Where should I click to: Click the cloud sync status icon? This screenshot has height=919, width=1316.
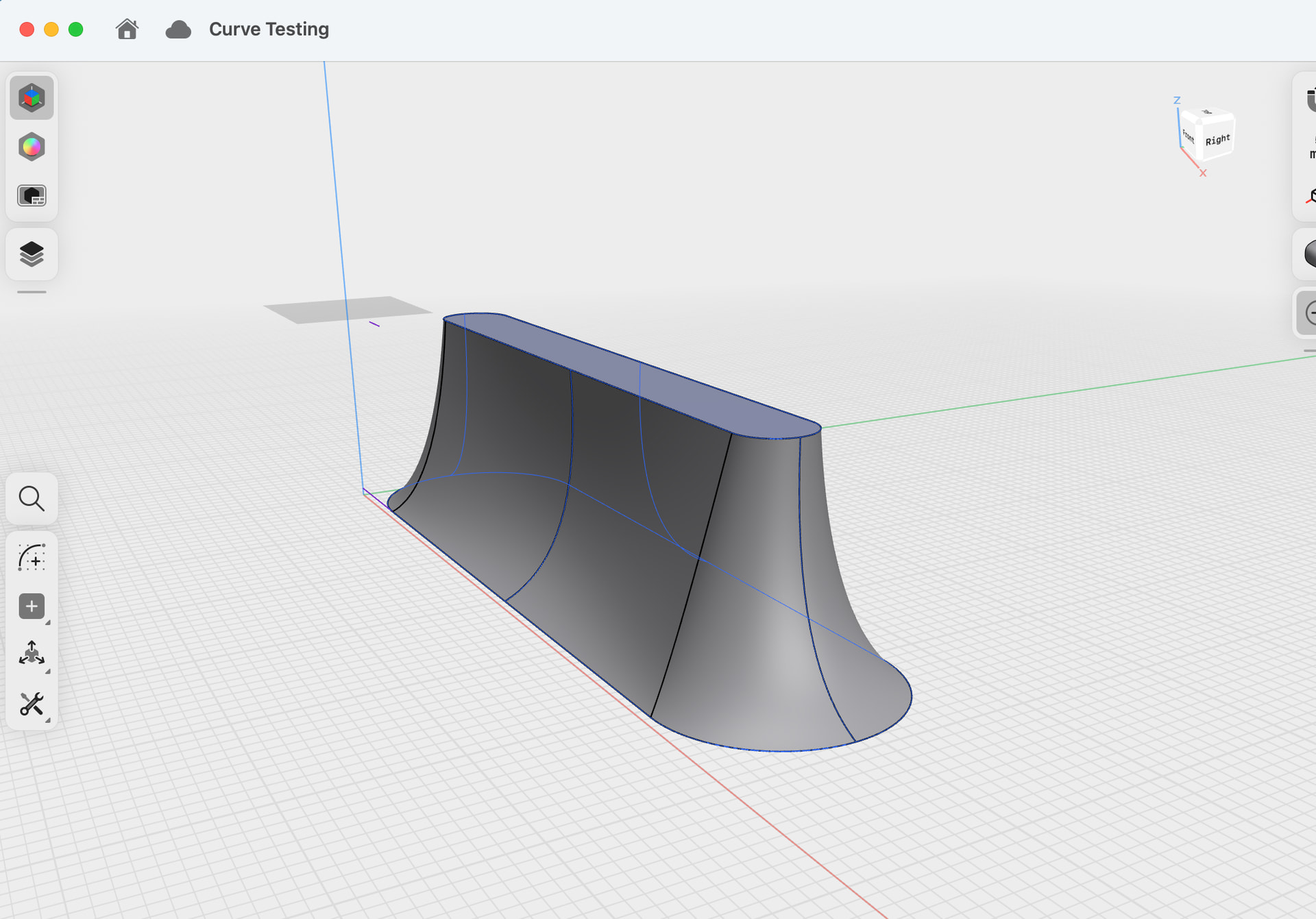pos(178,29)
